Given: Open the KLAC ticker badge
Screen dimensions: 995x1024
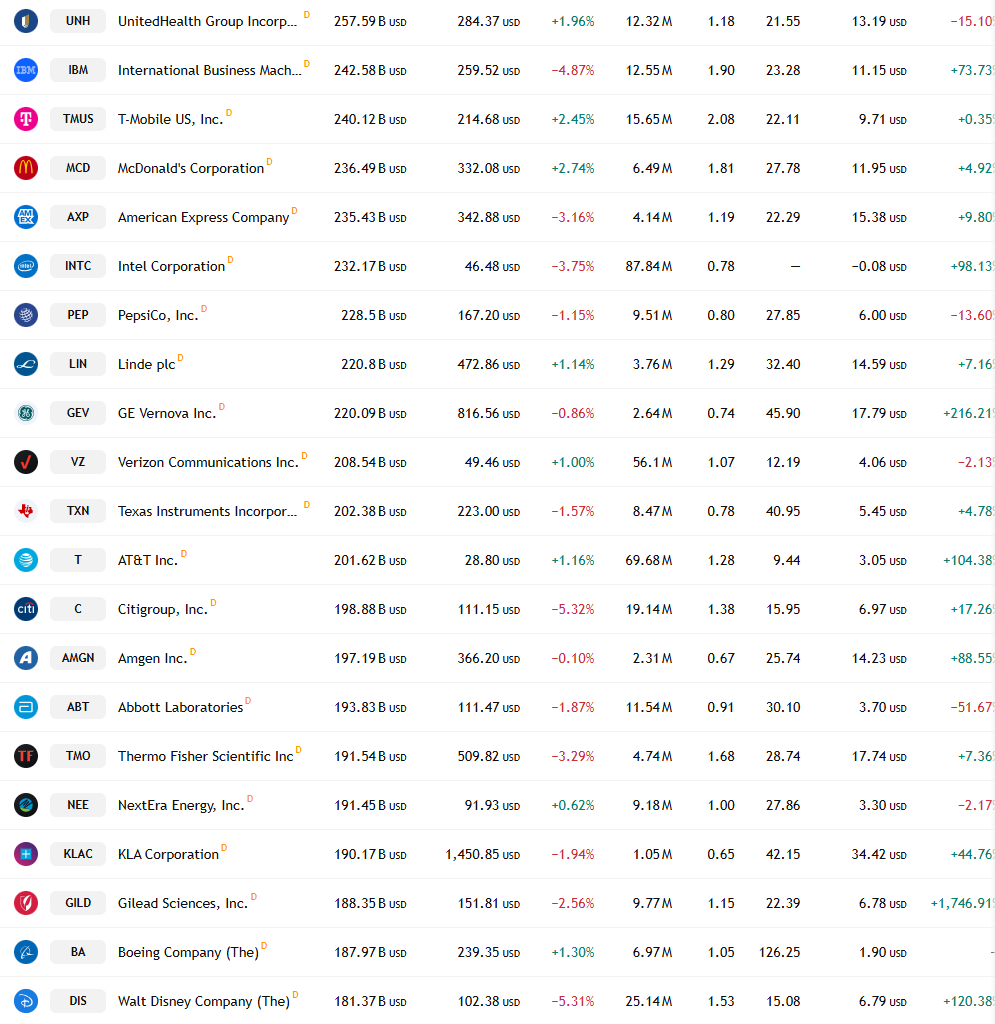Looking at the screenshot, I should coord(78,854).
